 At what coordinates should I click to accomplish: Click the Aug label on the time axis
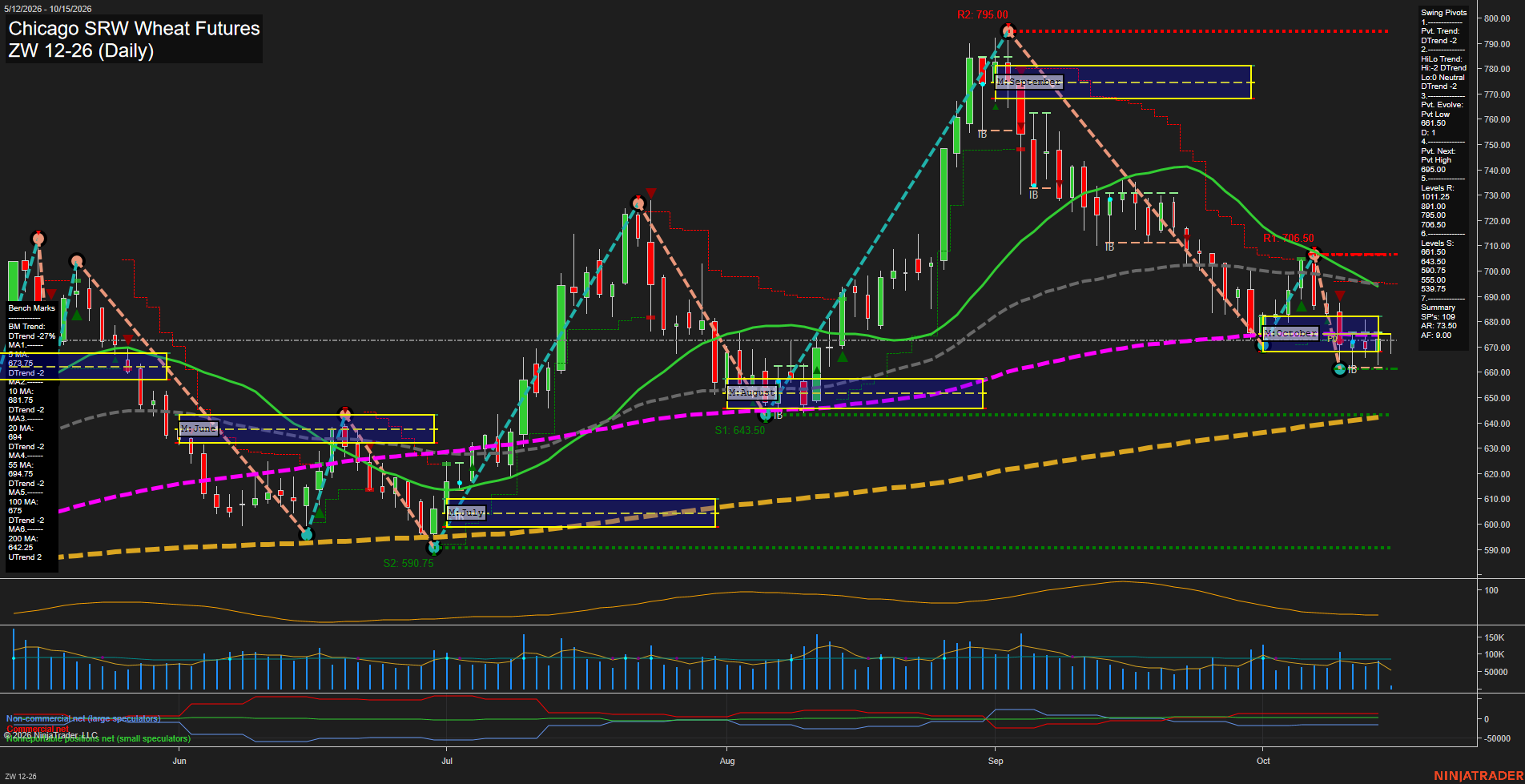(727, 761)
